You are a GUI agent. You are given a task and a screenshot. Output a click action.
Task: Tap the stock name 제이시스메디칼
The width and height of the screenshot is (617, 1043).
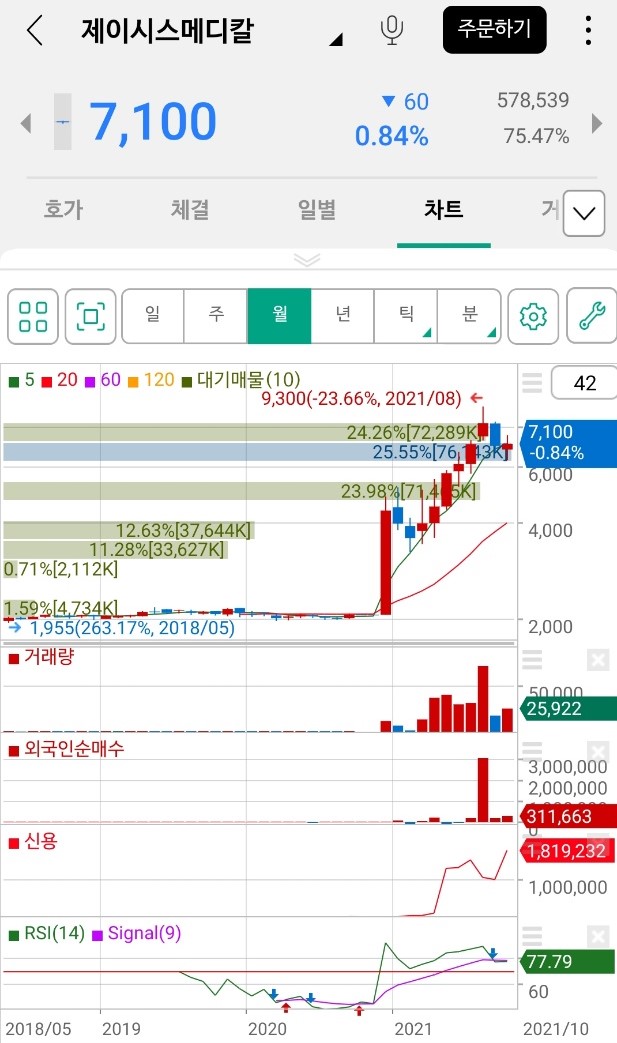[x=168, y=31]
